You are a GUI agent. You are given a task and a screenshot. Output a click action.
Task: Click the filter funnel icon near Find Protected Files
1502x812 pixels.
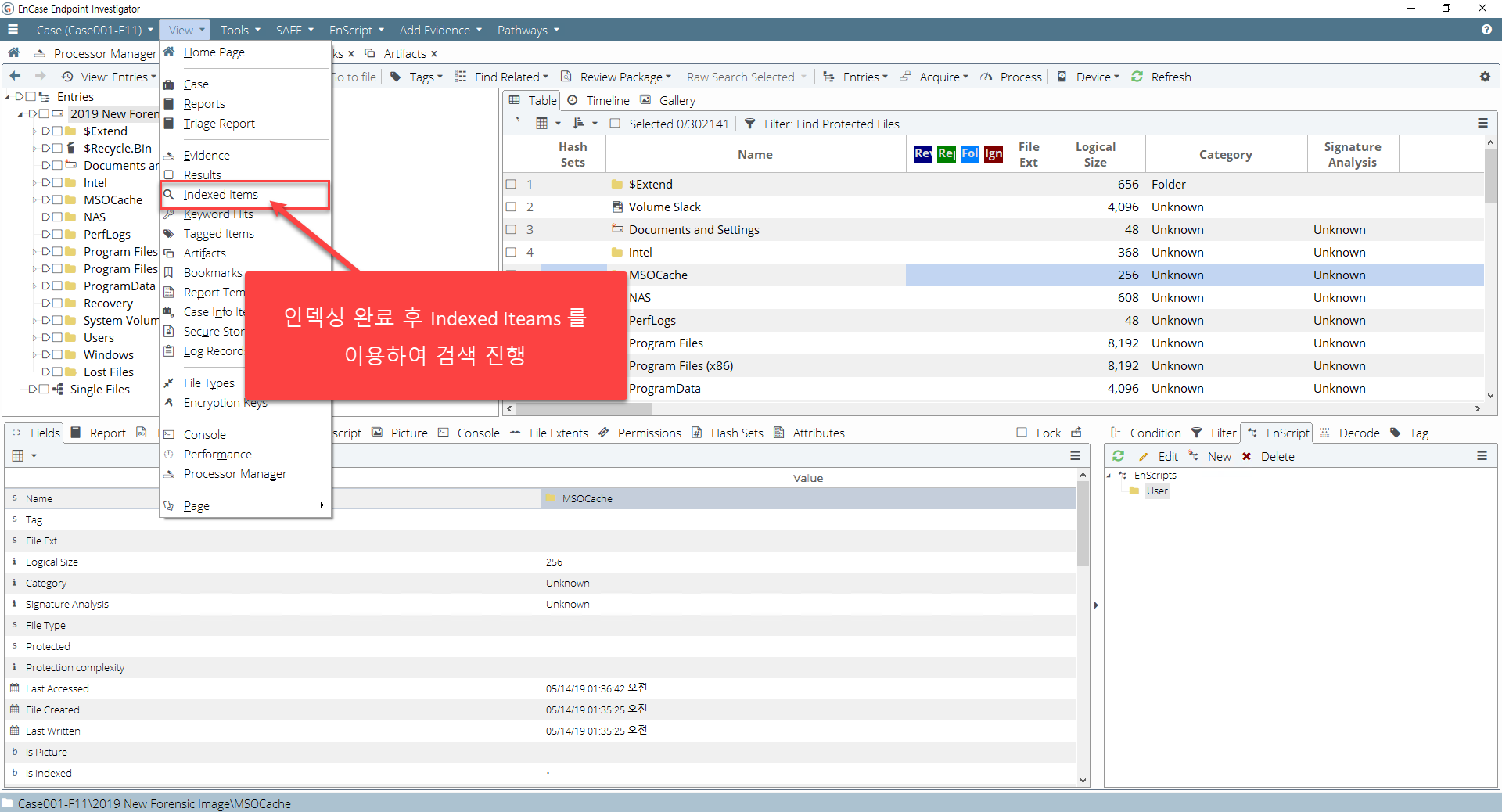point(749,124)
